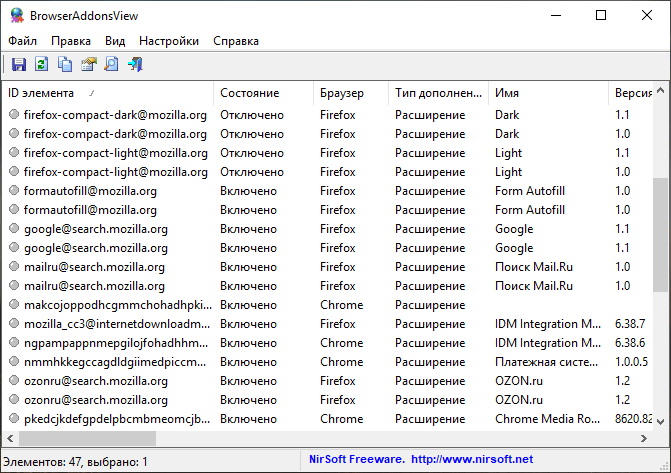Select the ngpampappnmepgilojfohadhhm... ID text
Viewport: 671px width, 473px height.
point(116,343)
